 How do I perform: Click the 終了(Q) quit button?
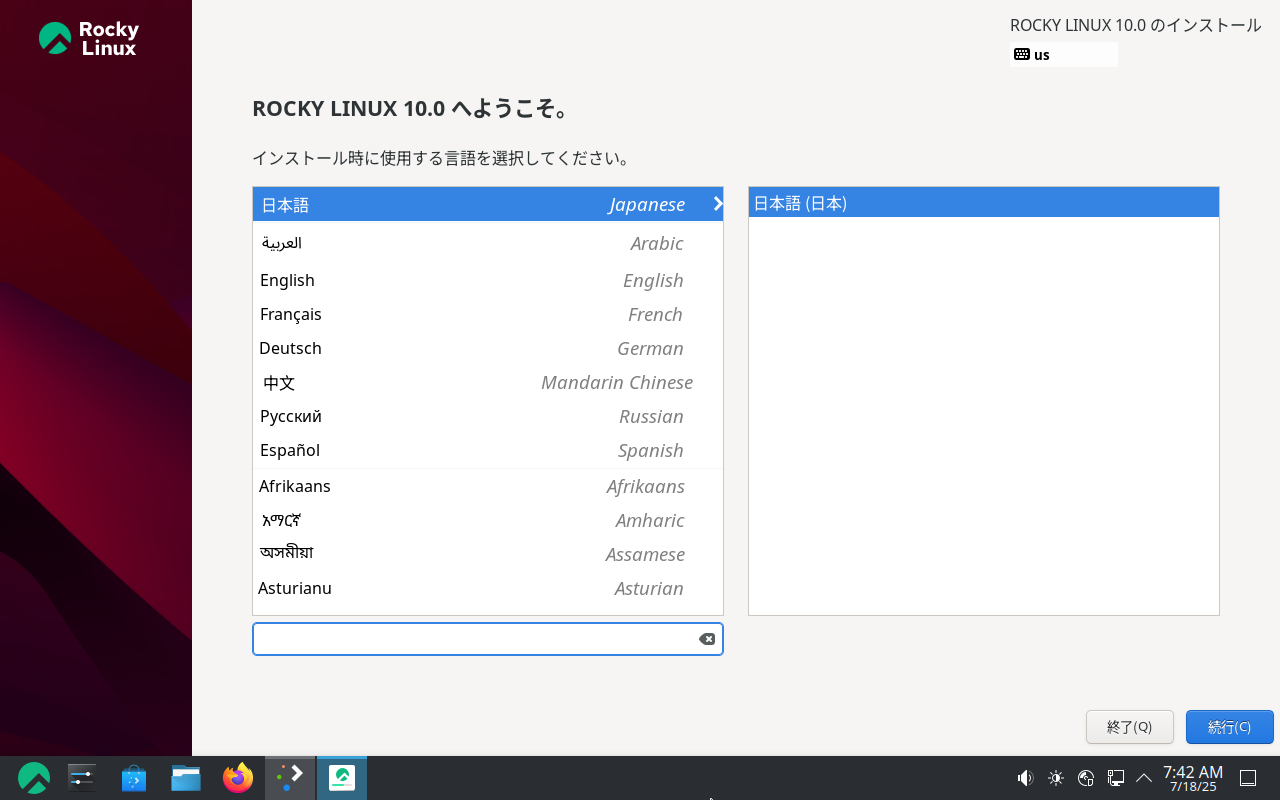click(x=1130, y=727)
